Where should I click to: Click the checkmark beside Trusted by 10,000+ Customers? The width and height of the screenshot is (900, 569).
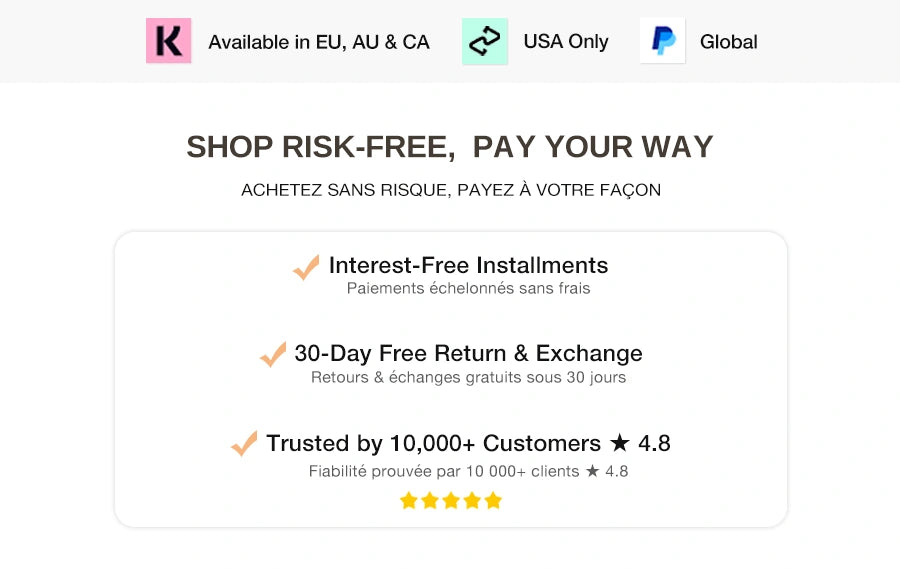click(x=244, y=444)
